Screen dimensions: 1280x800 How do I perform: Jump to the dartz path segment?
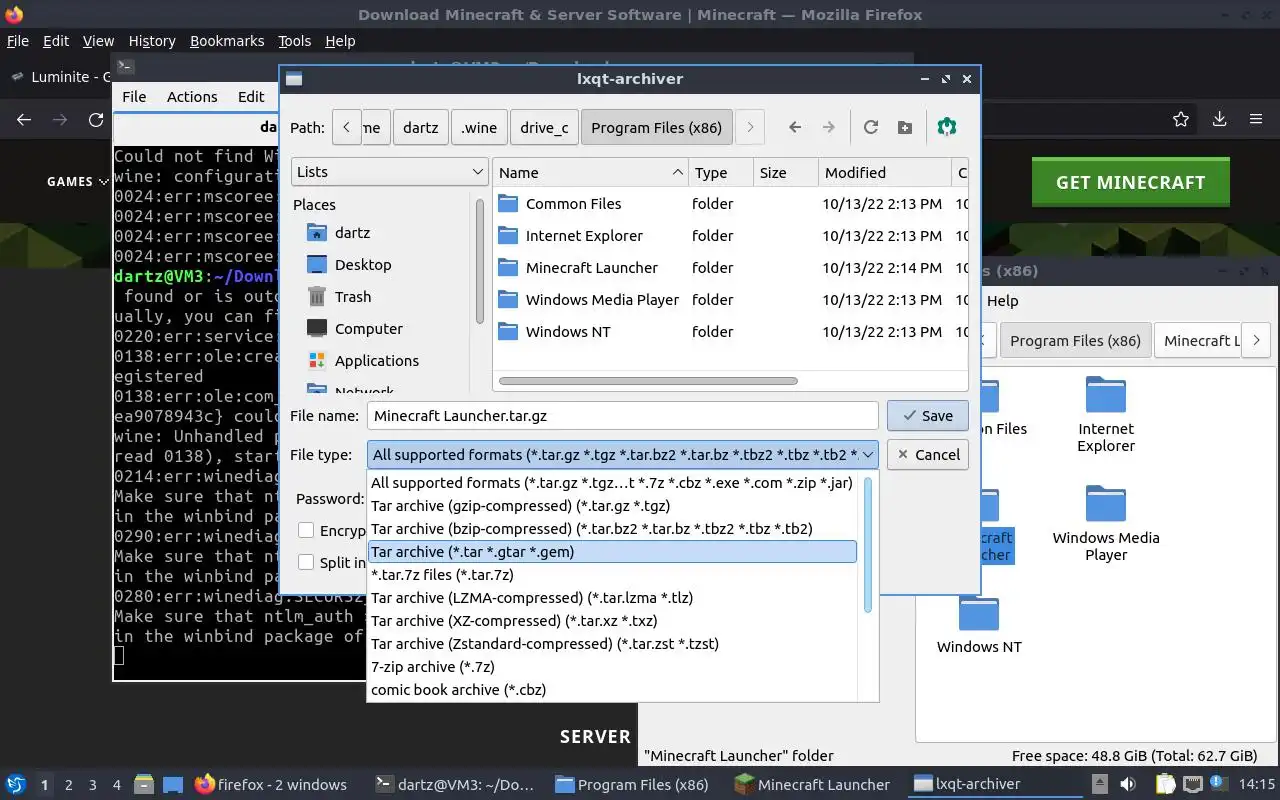421,127
